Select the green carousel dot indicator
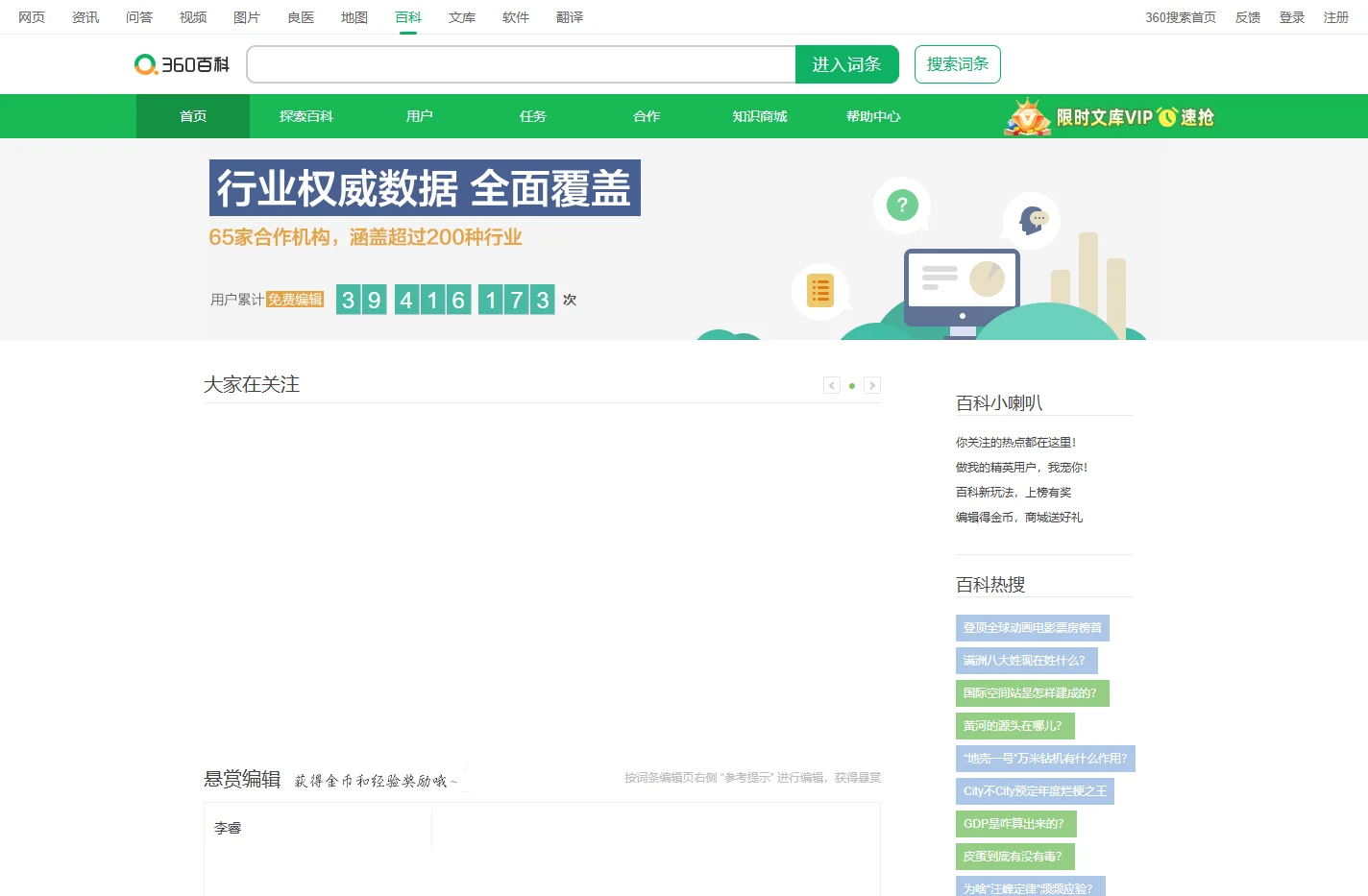1368x896 pixels. (852, 386)
